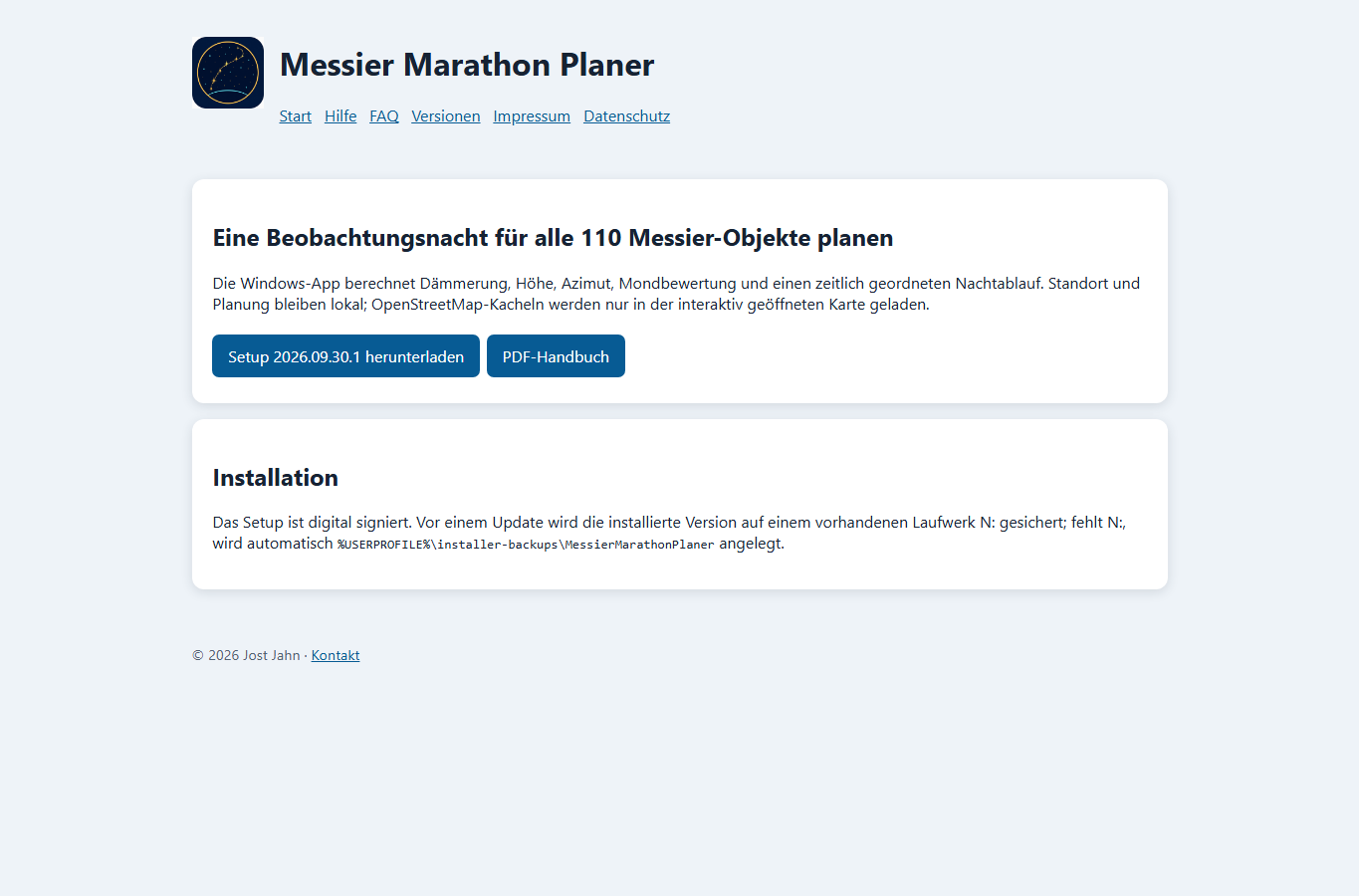Open the Start navigation link
Image resolution: width=1359 pixels, height=896 pixels.
click(x=296, y=116)
